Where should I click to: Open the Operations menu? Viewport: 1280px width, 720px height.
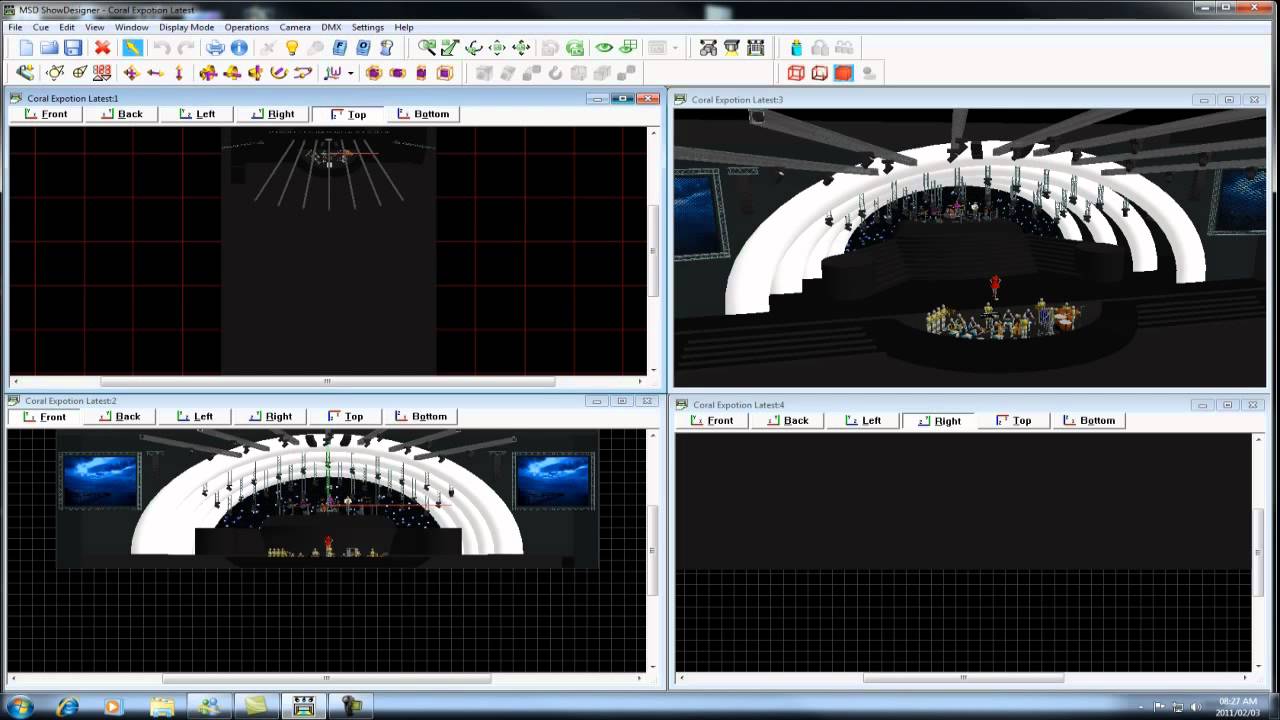246,27
